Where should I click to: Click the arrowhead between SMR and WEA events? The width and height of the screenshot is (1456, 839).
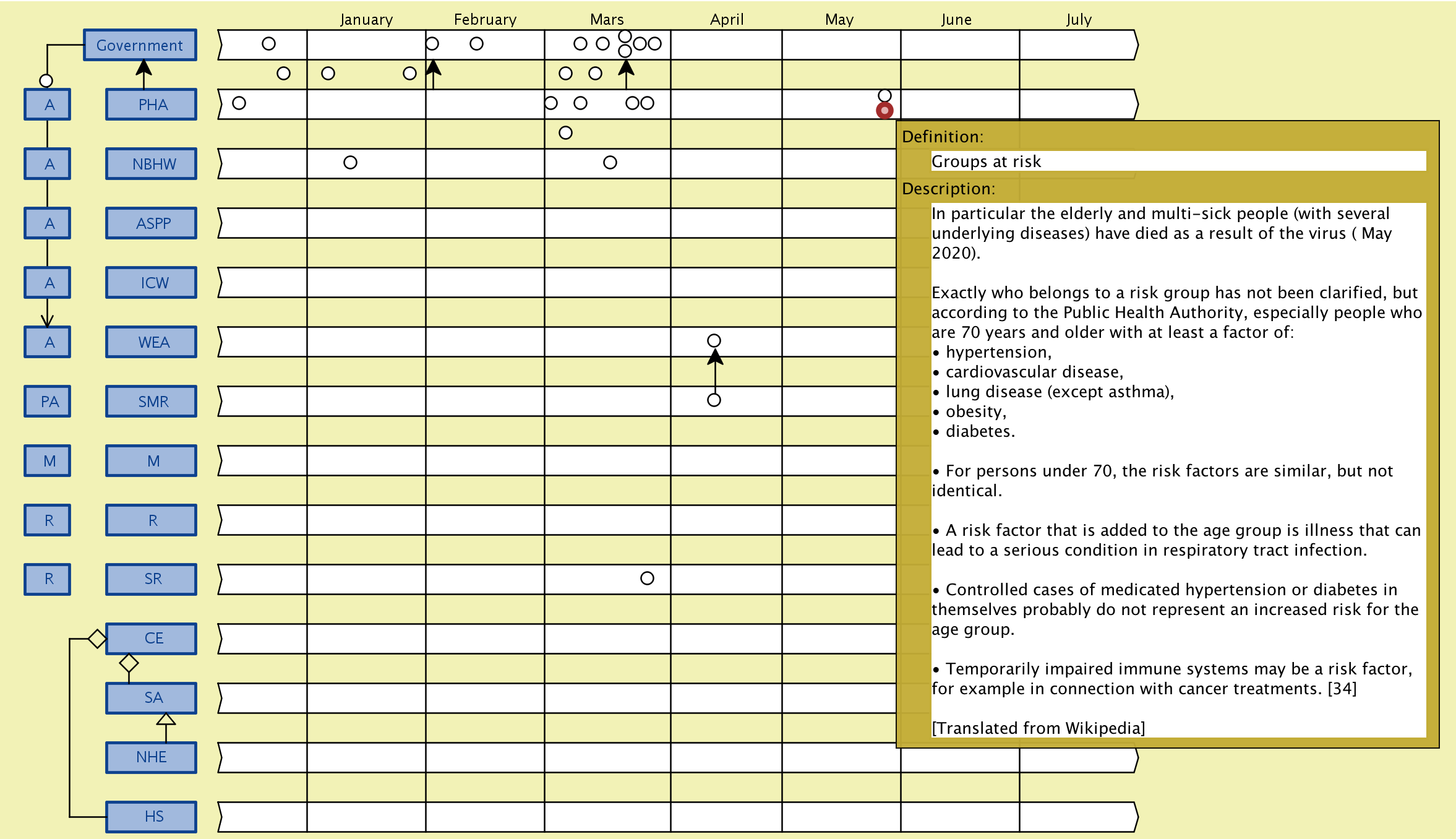pyautogui.click(x=715, y=357)
